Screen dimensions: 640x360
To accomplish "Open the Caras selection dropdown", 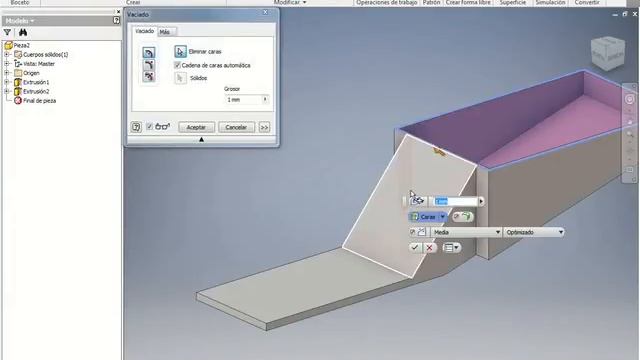I will point(442,217).
